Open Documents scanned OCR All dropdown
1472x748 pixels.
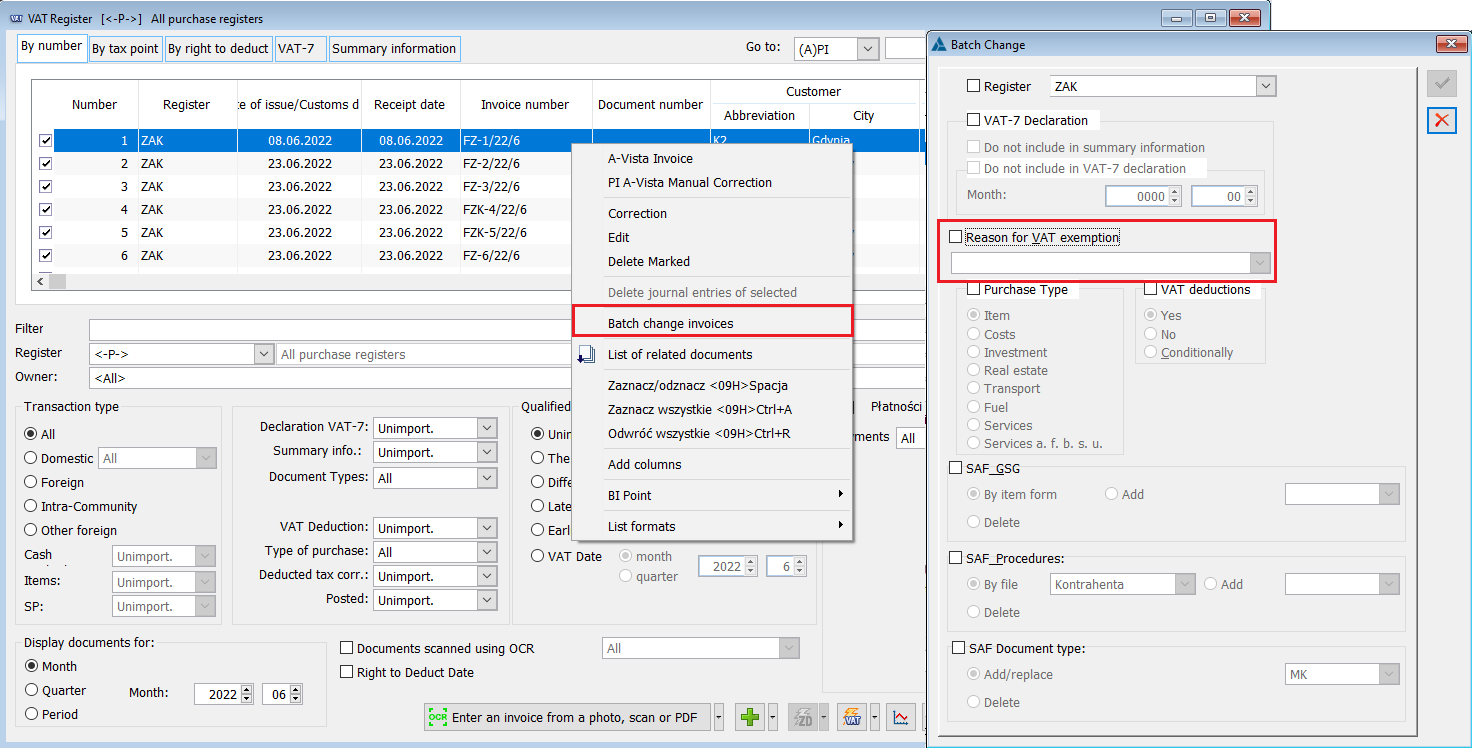[x=789, y=648]
